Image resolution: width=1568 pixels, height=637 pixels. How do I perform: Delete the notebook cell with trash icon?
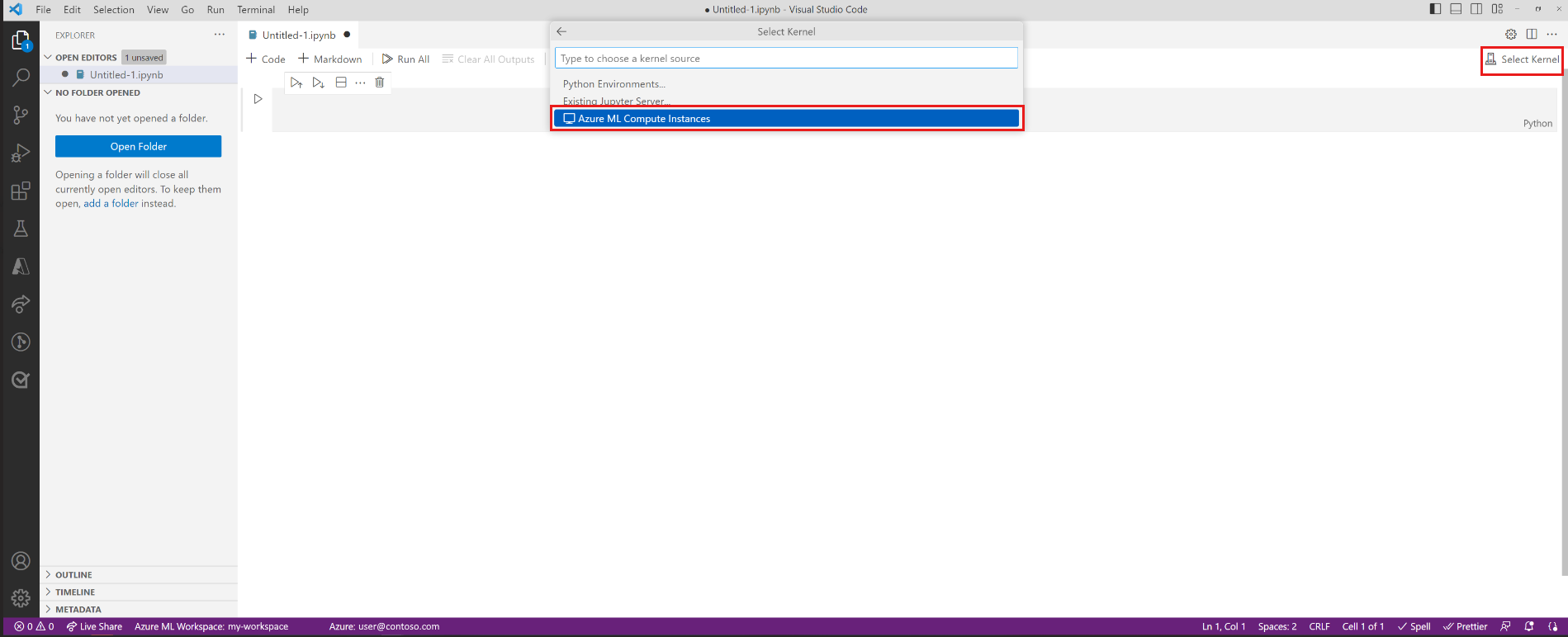coord(380,83)
